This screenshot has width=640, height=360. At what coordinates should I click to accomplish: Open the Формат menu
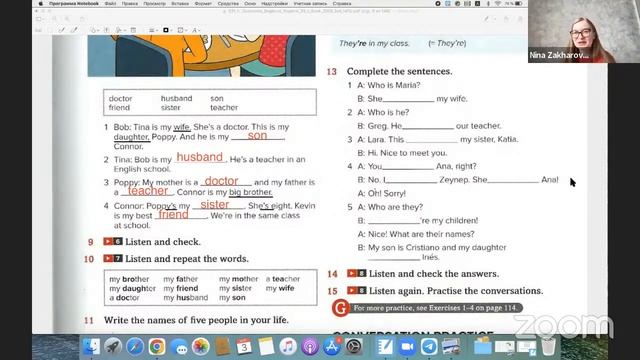(203, 4)
